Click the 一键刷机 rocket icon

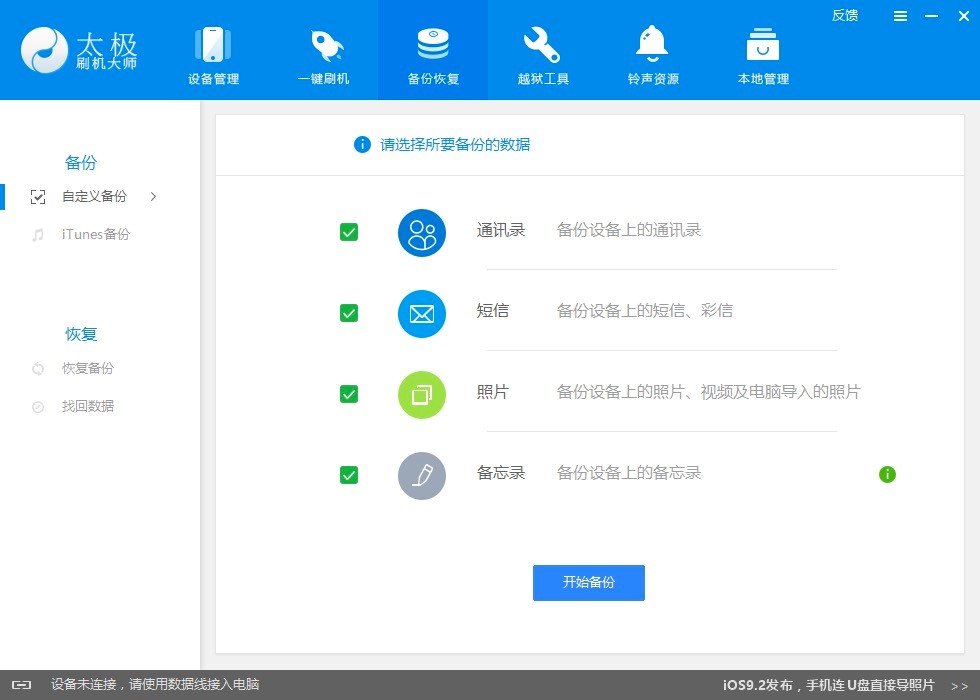coord(323,45)
